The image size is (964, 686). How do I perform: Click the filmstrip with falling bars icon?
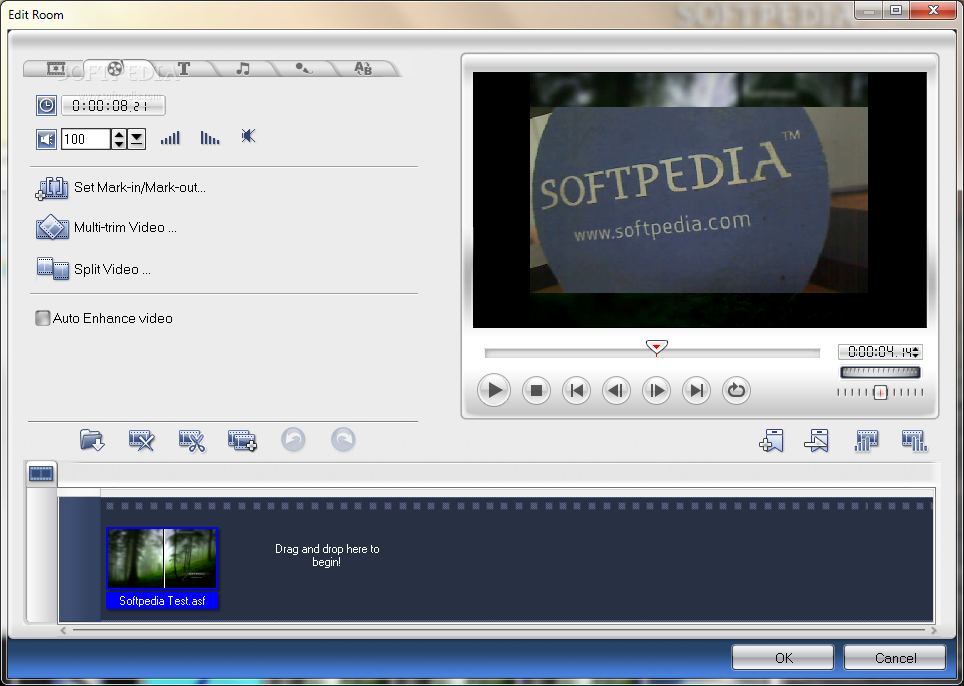[914, 440]
